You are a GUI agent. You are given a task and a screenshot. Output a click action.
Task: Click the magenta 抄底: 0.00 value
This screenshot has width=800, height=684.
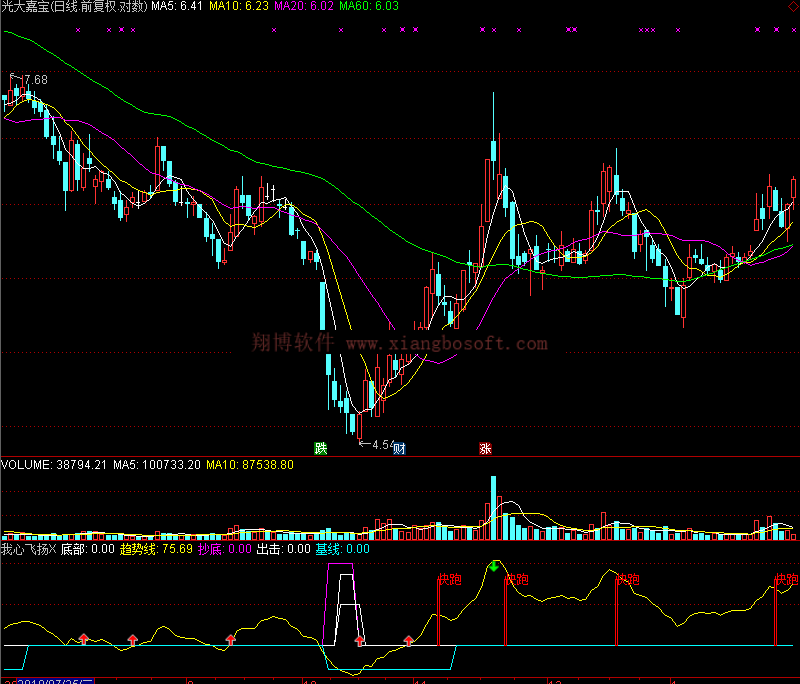tap(225, 549)
